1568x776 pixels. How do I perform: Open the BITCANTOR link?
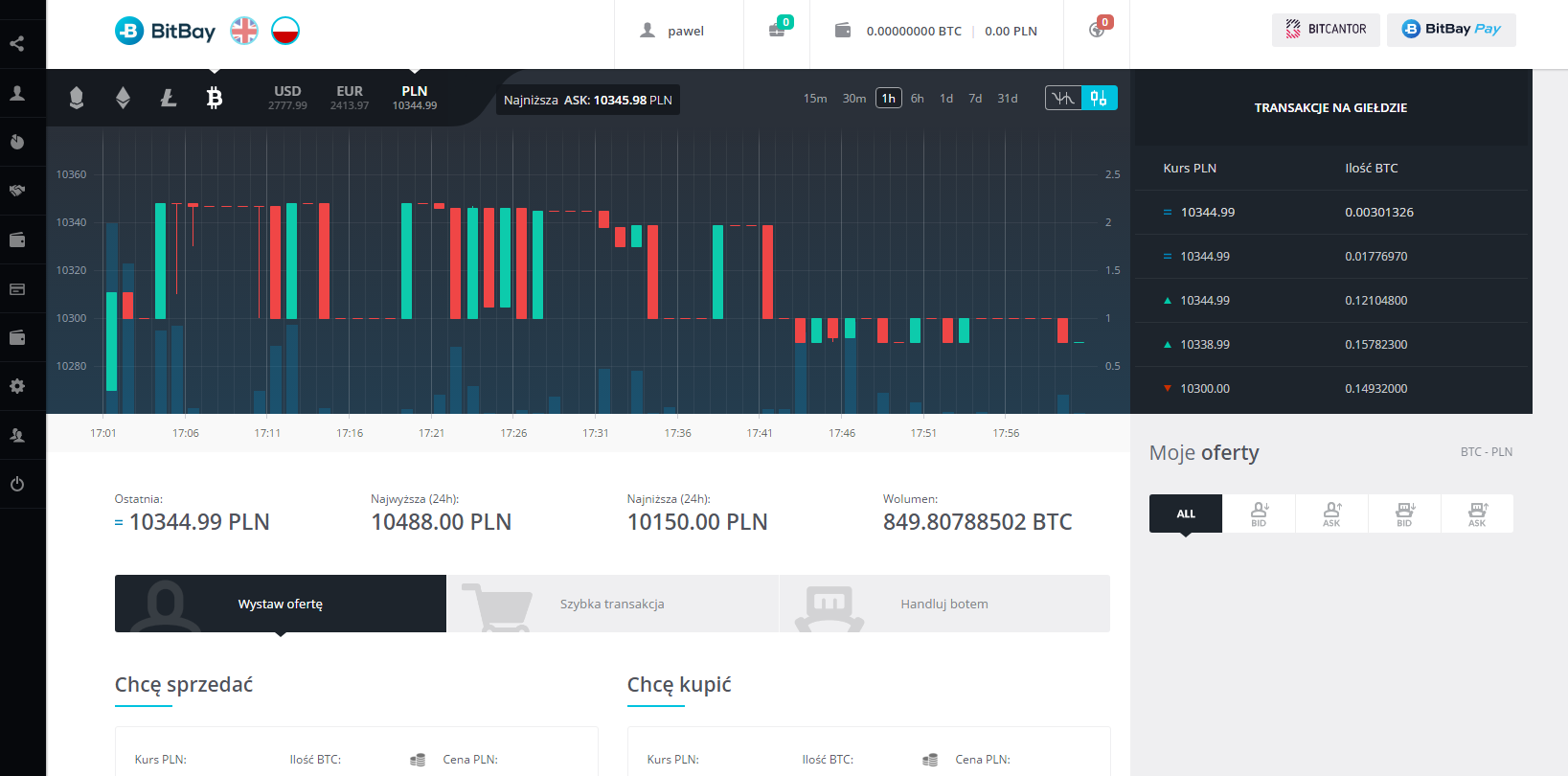pyautogui.click(x=1326, y=30)
